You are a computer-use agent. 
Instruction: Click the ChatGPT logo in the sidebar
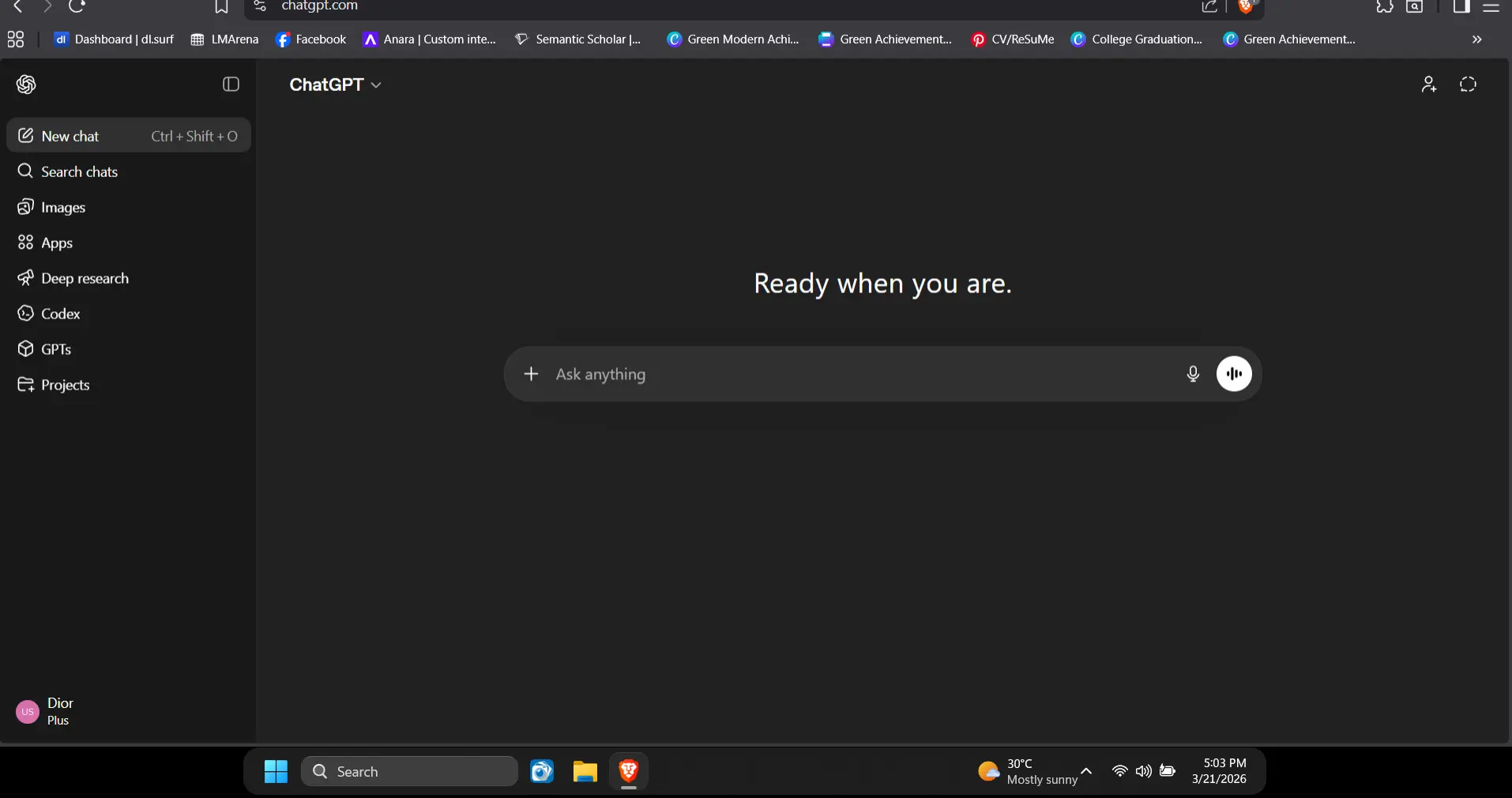click(26, 85)
